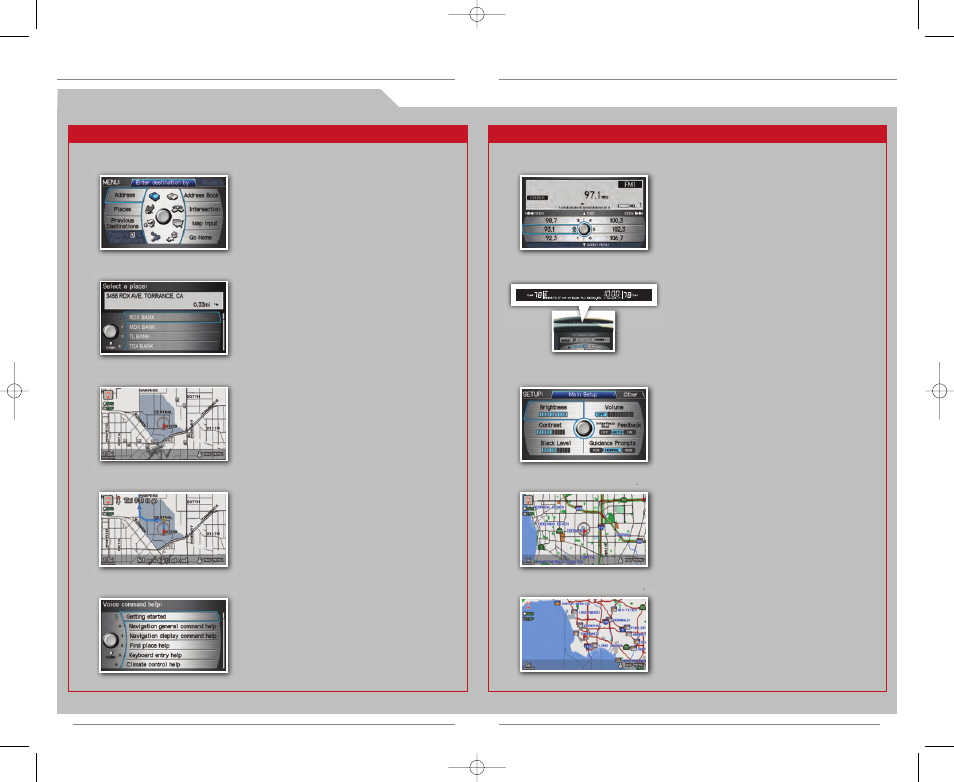Viewport: 954px width, 782px height.
Task: Switch to the Route tab
Action: 210,183
